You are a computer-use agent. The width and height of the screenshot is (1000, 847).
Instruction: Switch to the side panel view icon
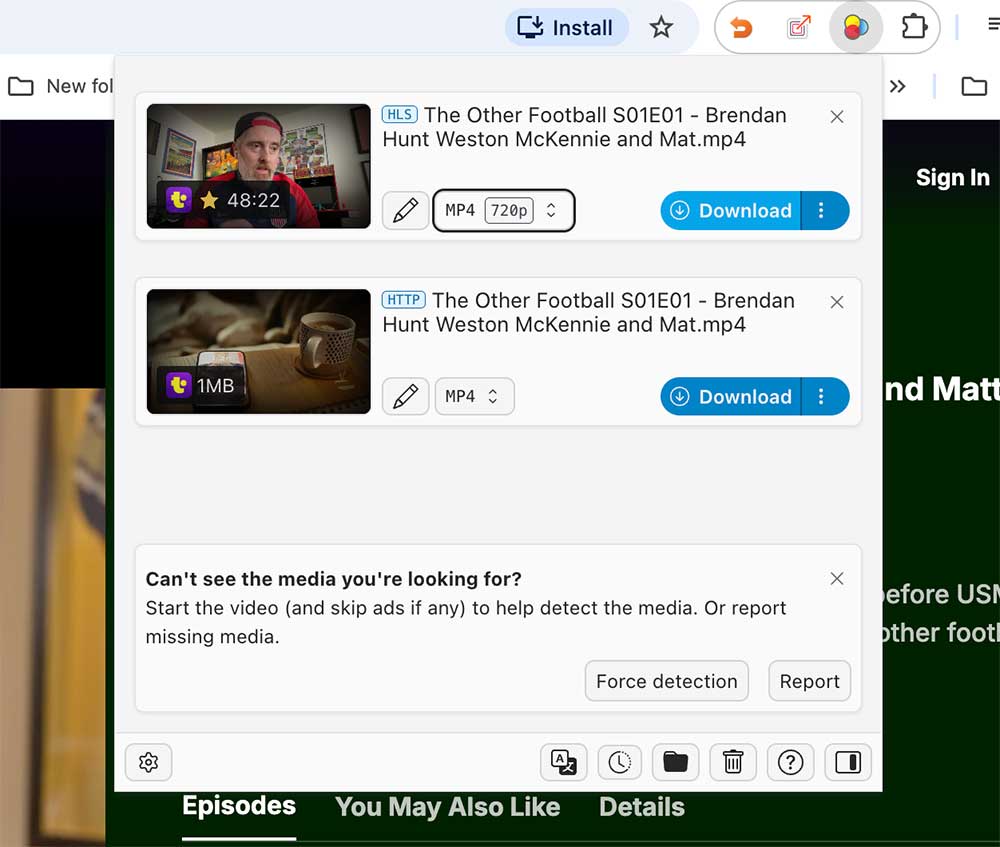point(848,762)
